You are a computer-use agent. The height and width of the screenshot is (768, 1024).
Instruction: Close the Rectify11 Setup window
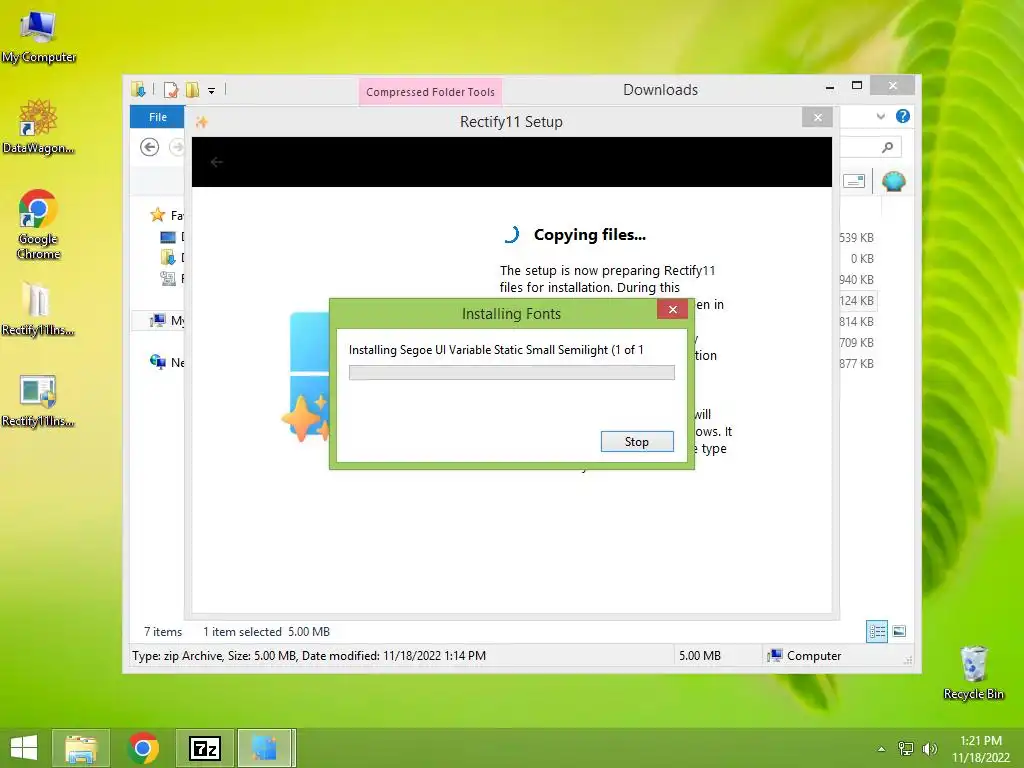click(x=817, y=118)
